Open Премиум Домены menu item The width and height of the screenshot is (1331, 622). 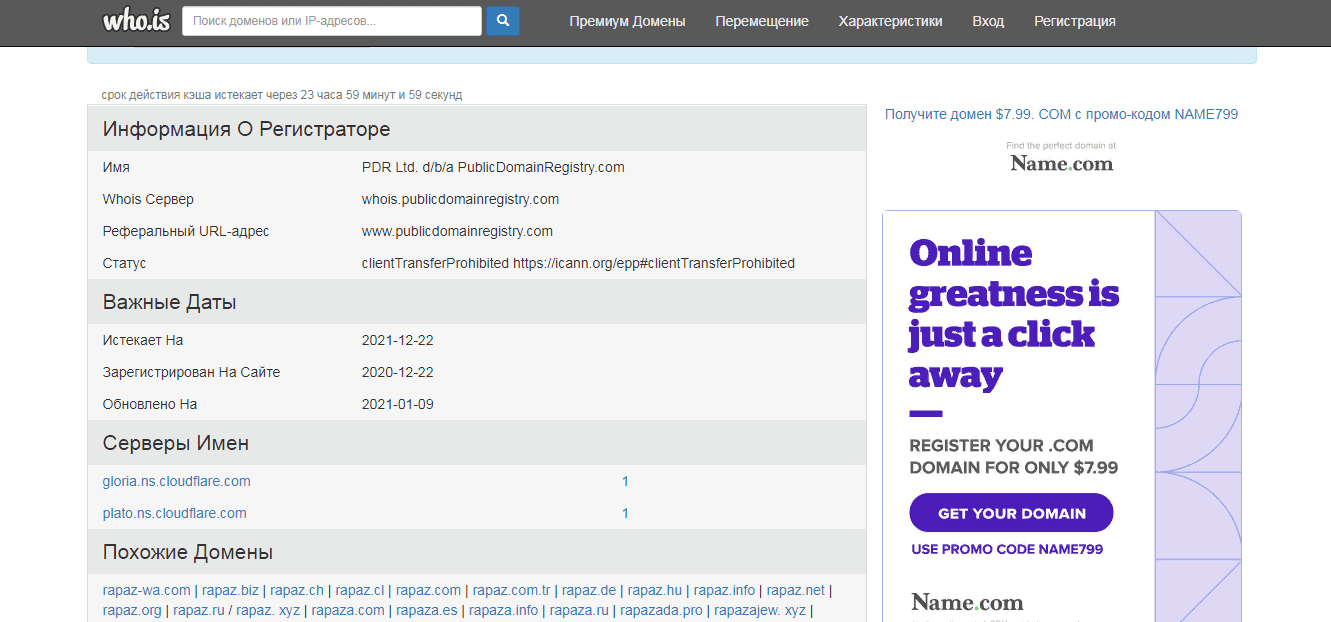click(x=627, y=21)
